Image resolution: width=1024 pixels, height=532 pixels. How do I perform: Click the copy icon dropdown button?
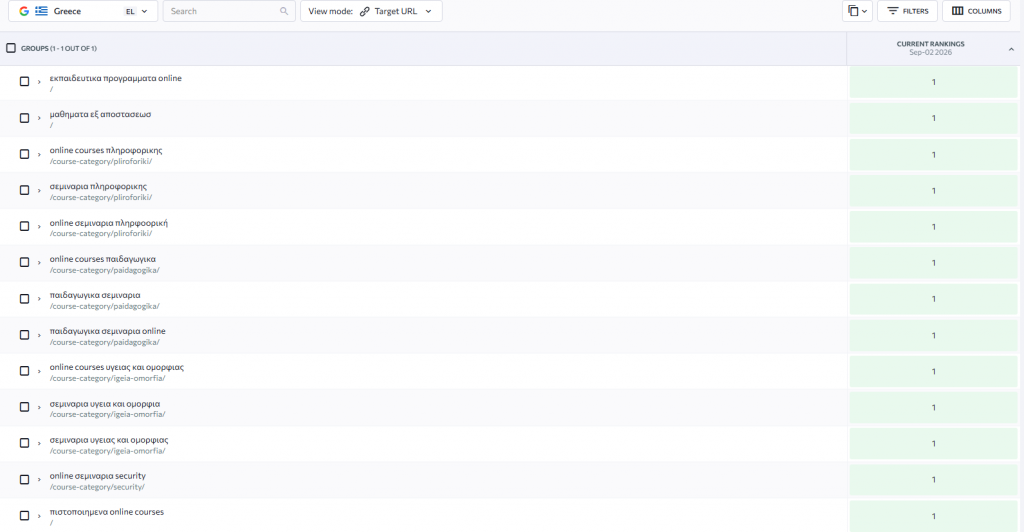pyautogui.click(x=857, y=11)
